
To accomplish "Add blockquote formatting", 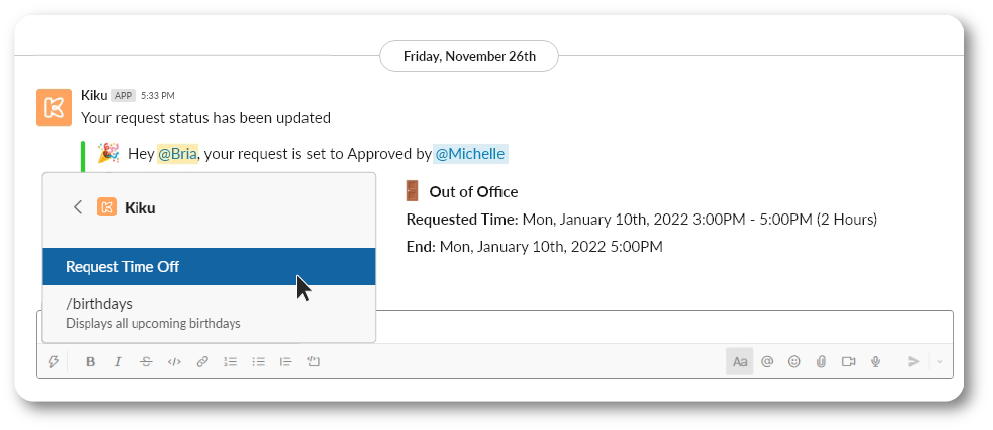I will pyautogui.click(x=286, y=362).
